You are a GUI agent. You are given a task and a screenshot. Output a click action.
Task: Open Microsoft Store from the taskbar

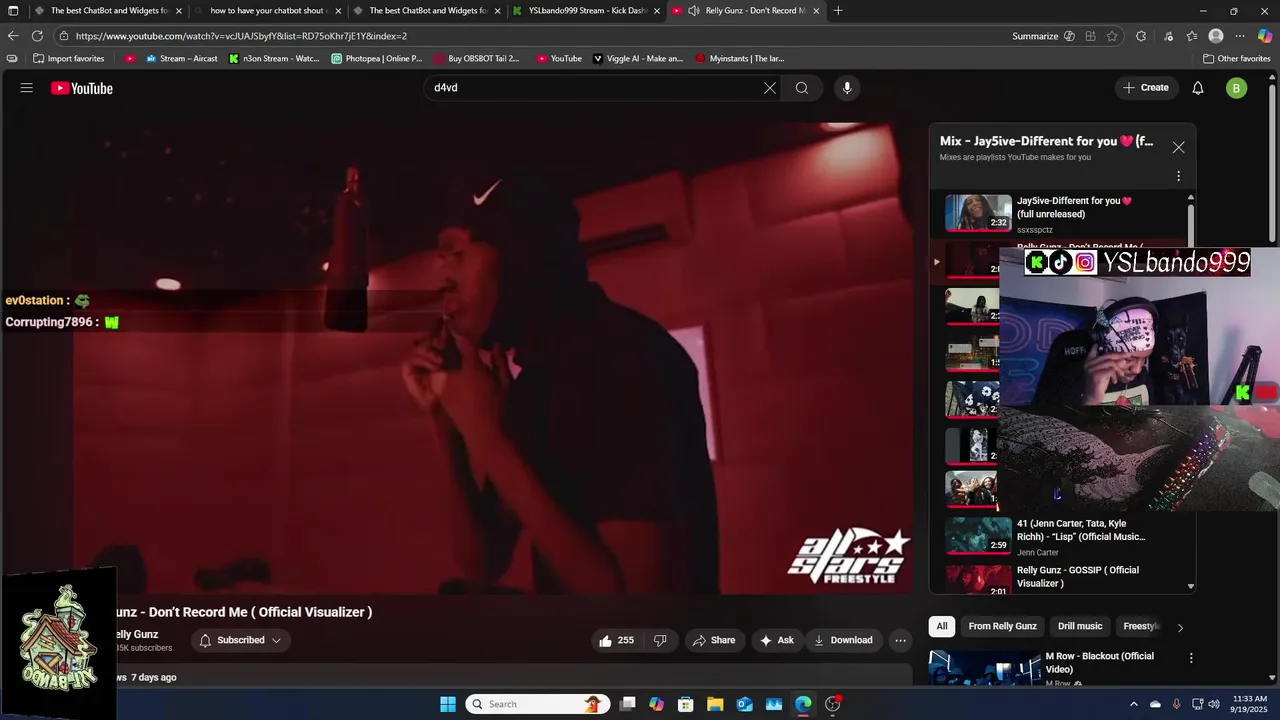coord(685,704)
